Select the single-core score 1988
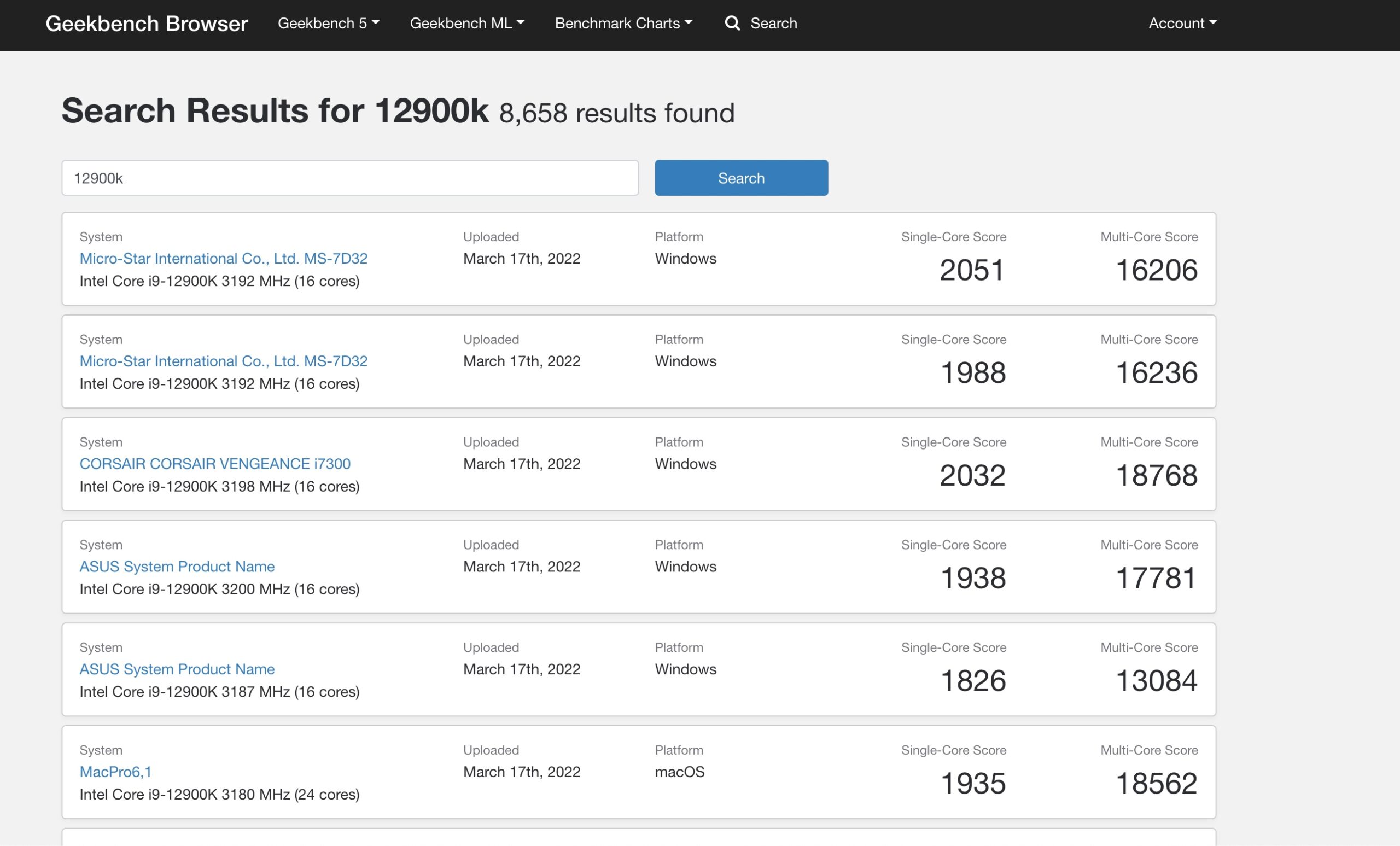This screenshot has height=846, width=1400. click(x=973, y=374)
